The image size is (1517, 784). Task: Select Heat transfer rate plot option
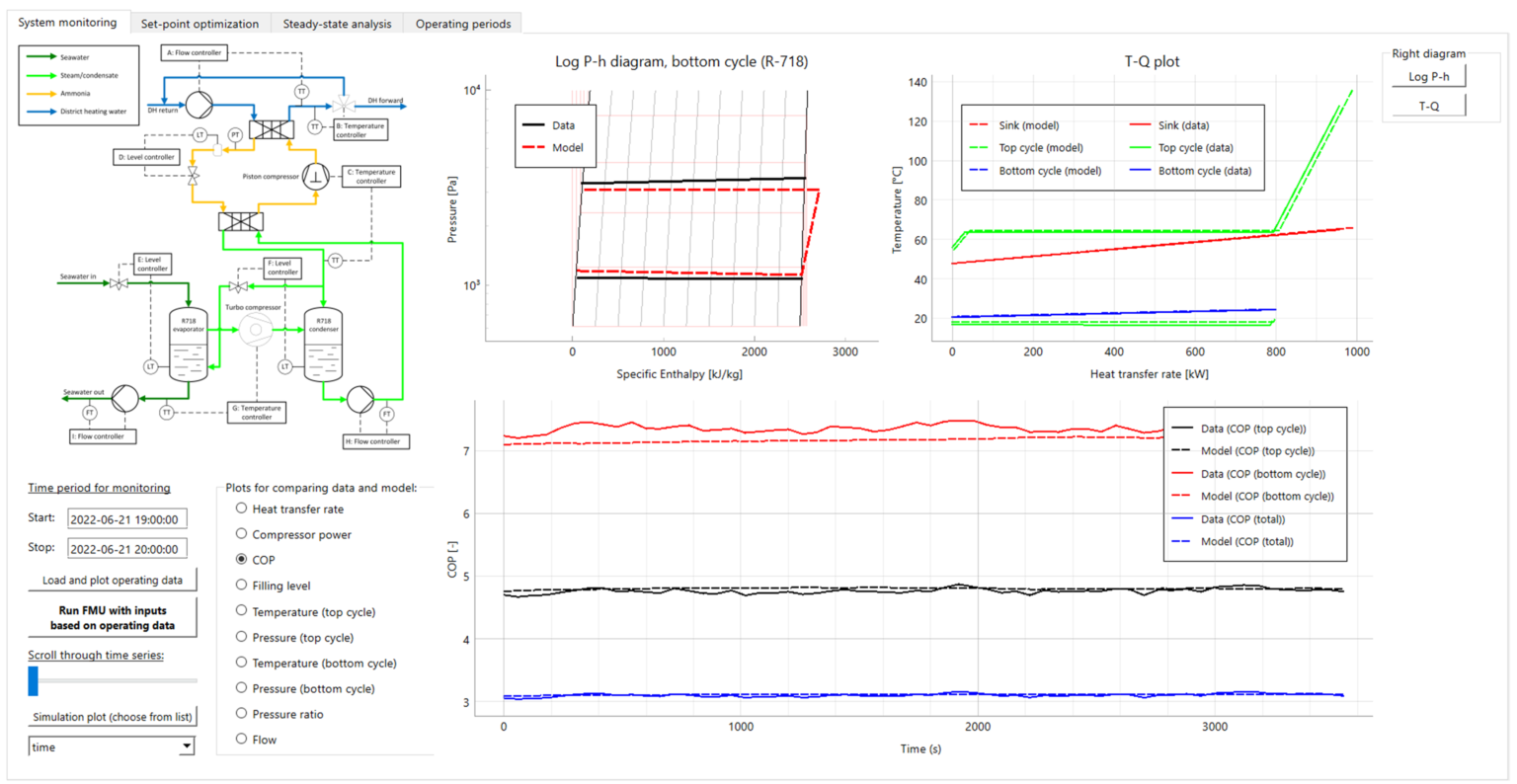[241, 509]
